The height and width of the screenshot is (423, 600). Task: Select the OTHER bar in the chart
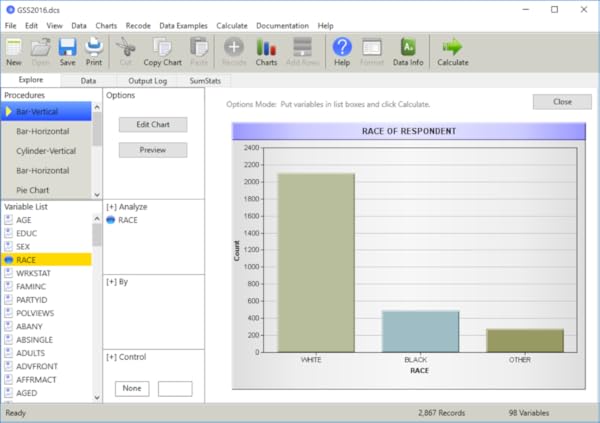tap(525, 341)
